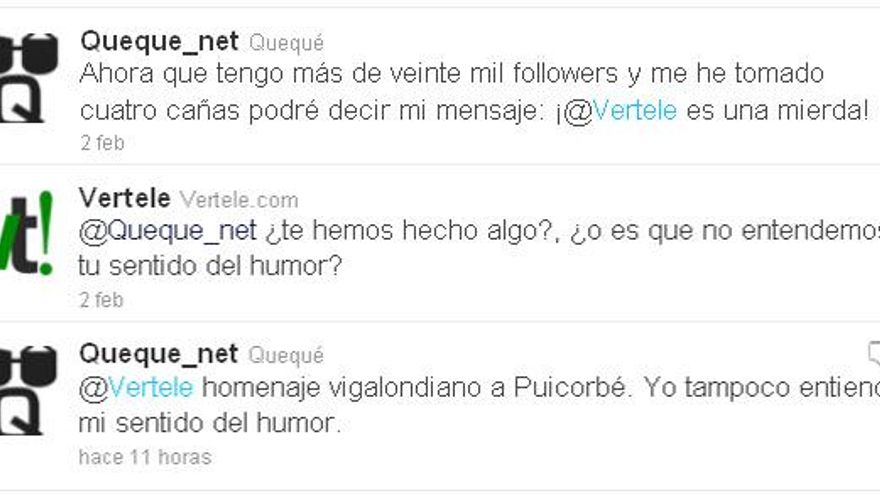
Task: Open the Queque_net username in the bottom tweet
Action: click(159, 354)
